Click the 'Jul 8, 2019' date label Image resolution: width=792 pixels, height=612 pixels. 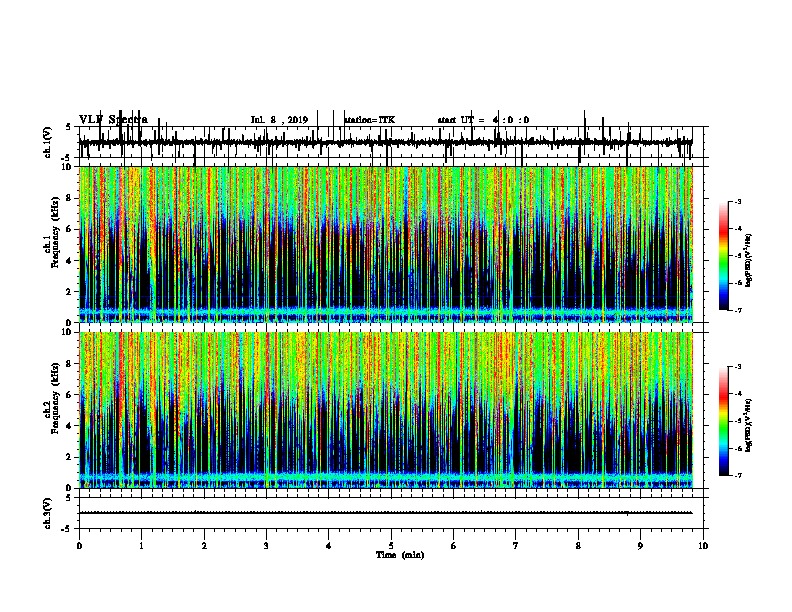pyautogui.click(x=279, y=120)
